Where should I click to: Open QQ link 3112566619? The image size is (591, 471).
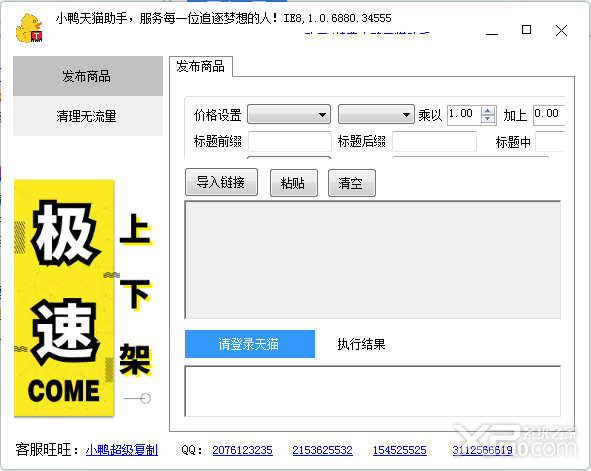point(482,450)
